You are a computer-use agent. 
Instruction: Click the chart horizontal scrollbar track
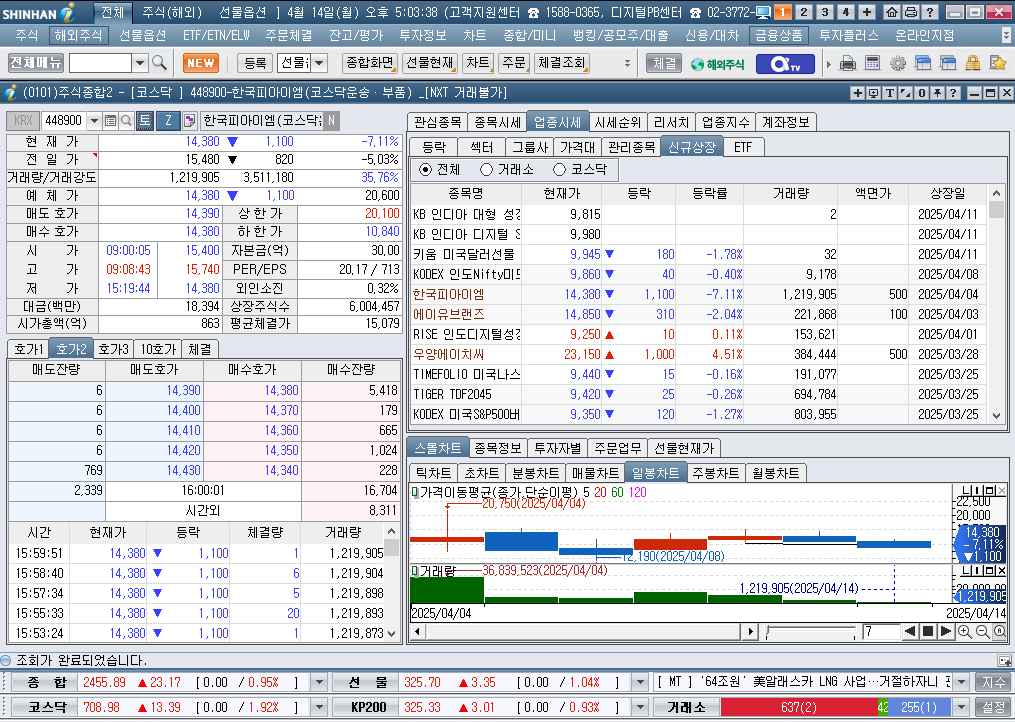583,631
